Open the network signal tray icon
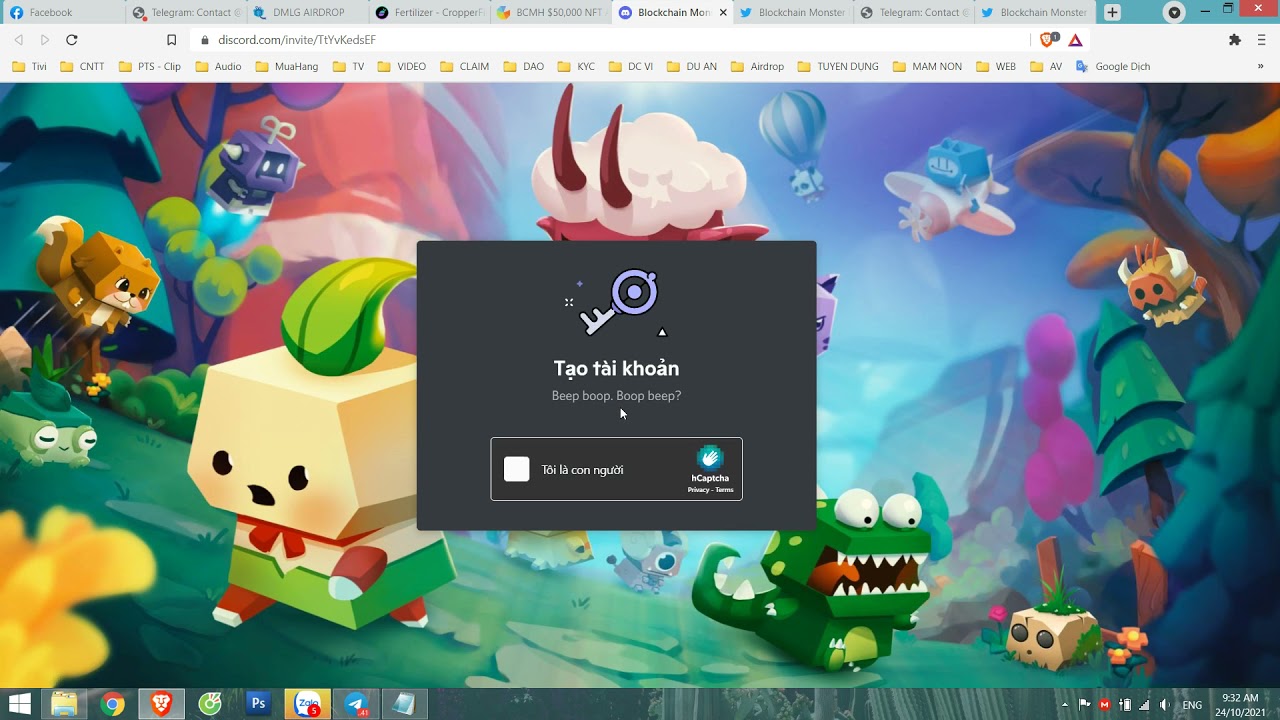1280x720 pixels. tap(1145, 705)
